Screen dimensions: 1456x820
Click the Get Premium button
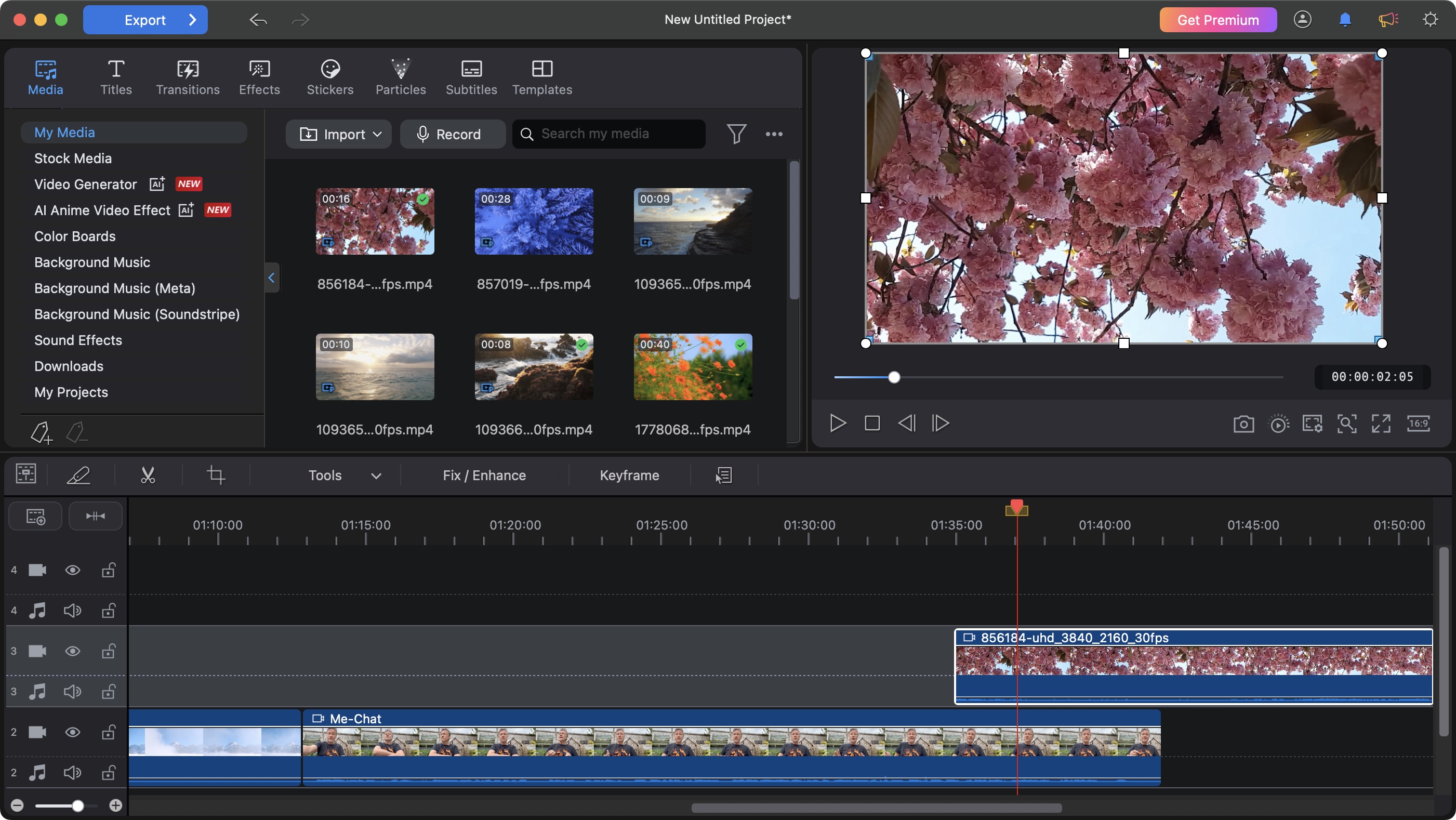coord(1217,19)
